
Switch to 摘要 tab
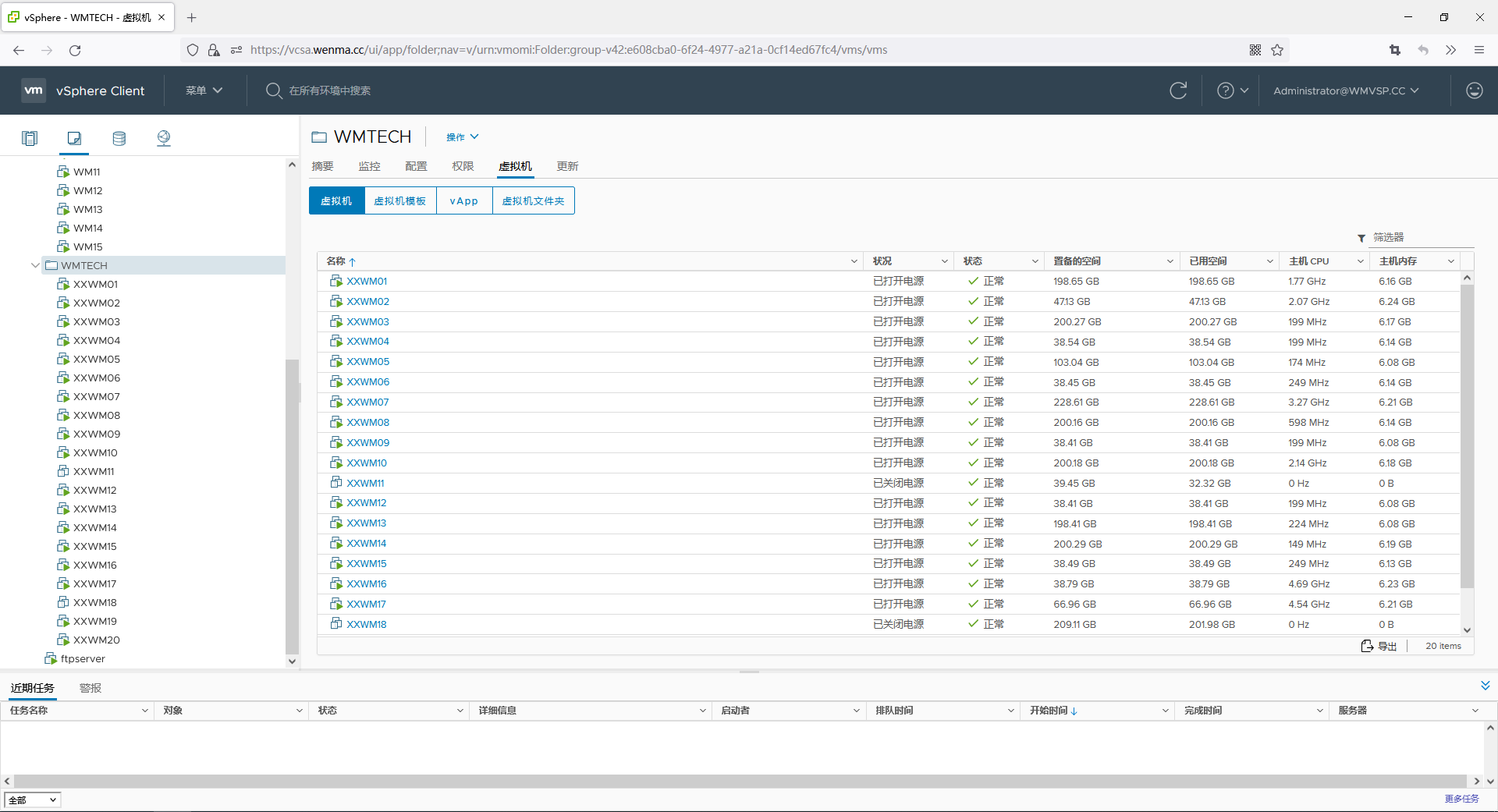tap(322, 166)
